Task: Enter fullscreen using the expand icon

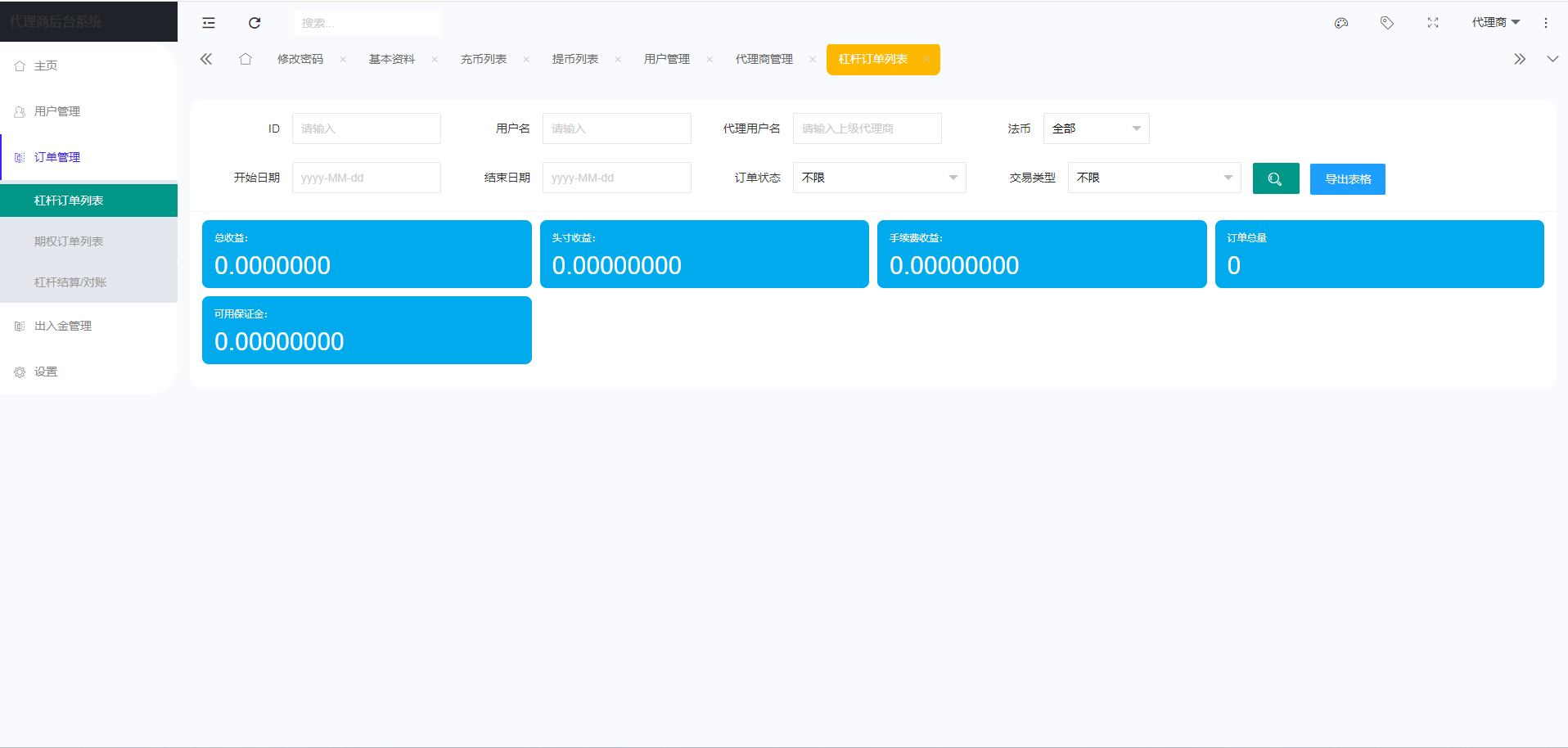Action: tap(1433, 22)
